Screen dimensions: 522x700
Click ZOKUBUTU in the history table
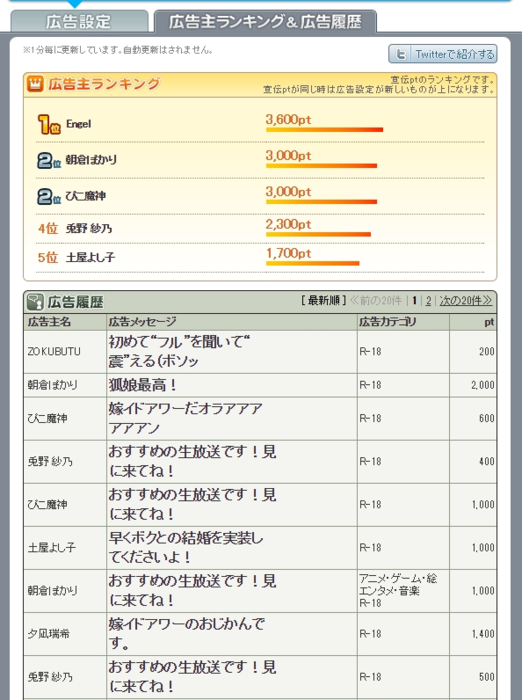tap(54, 352)
